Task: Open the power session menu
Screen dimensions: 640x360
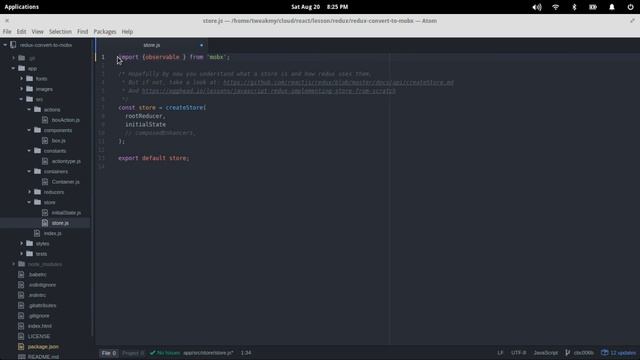Action: point(630,7)
